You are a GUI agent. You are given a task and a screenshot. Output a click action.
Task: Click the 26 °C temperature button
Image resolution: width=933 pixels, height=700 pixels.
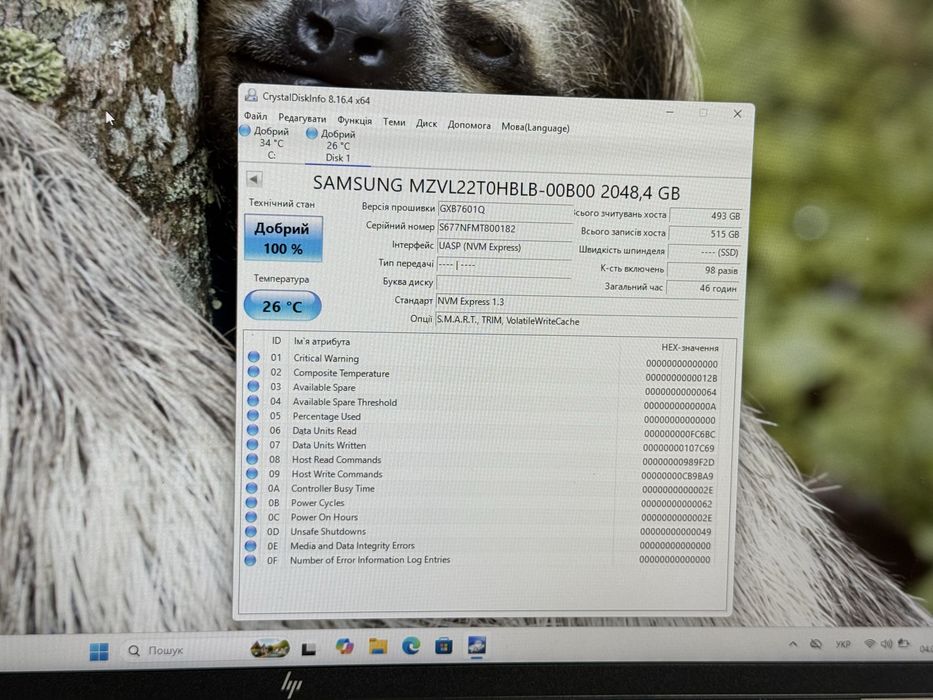pyautogui.click(x=283, y=306)
